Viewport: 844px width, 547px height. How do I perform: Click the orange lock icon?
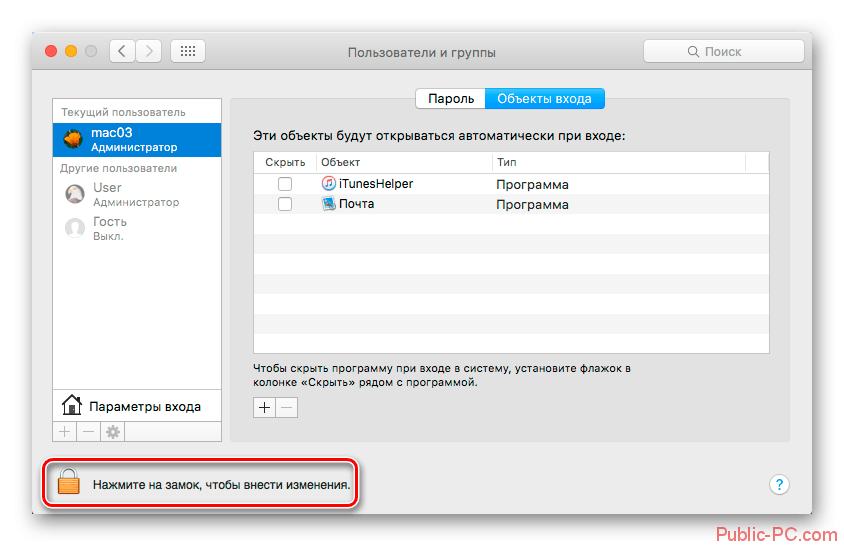tap(68, 484)
